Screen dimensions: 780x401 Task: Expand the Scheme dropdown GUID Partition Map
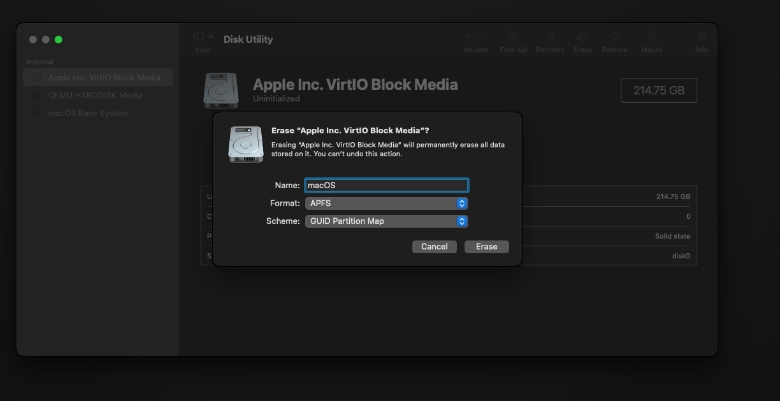pos(386,221)
